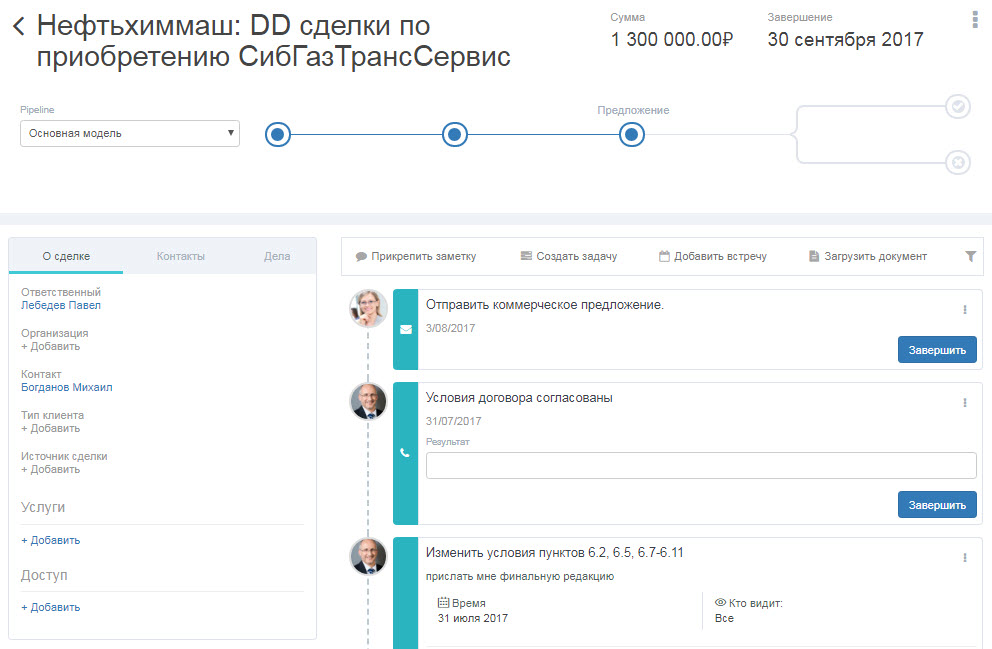This screenshot has width=992, height=649.
Task: Add a service under 'Услуги' section
Action: point(51,541)
